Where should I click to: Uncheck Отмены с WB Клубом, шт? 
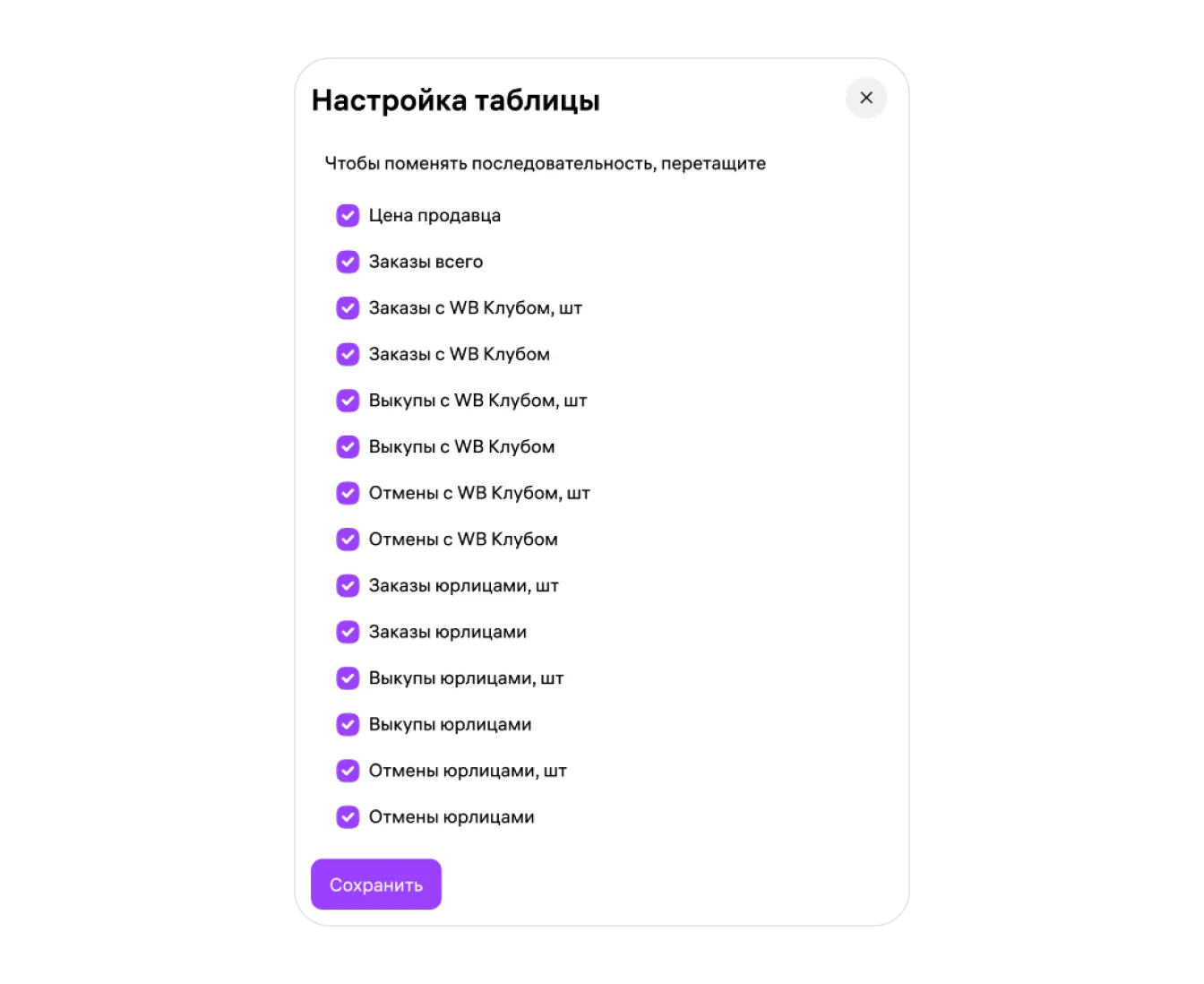click(x=348, y=493)
